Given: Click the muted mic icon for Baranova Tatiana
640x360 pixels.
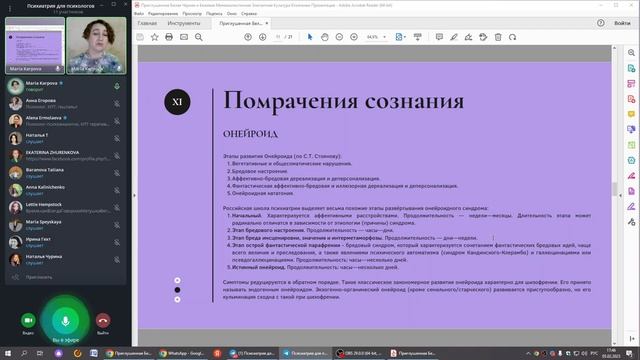Looking at the screenshot, I should pyautogui.click(x=117, y=173).
